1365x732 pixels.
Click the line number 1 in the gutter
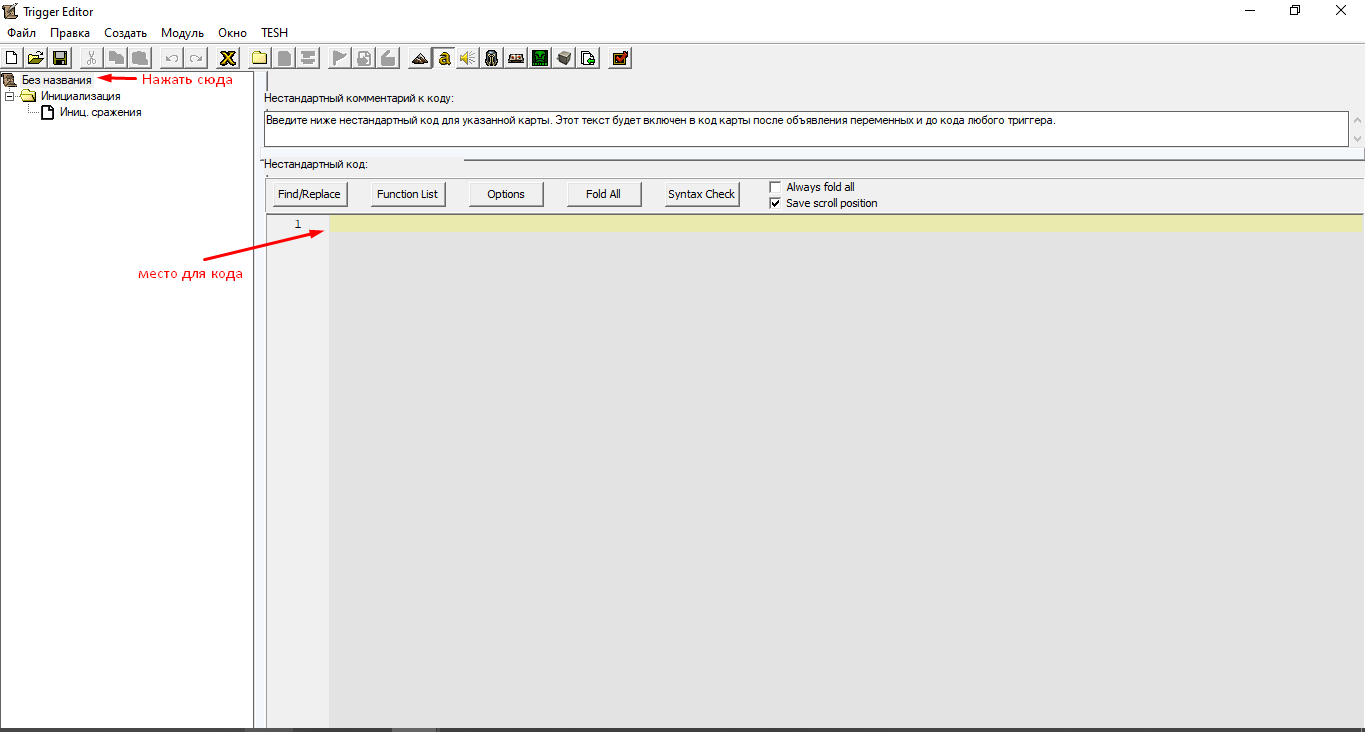point(298,224)
